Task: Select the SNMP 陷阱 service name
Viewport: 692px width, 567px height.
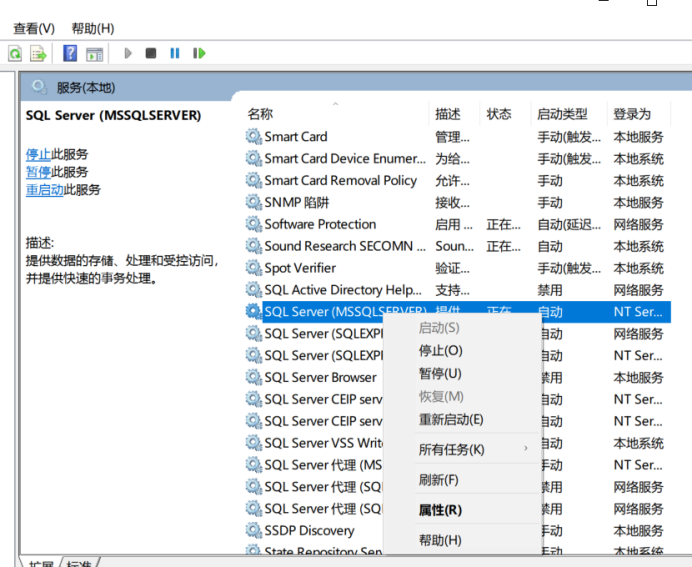Action: click(297, 203)
